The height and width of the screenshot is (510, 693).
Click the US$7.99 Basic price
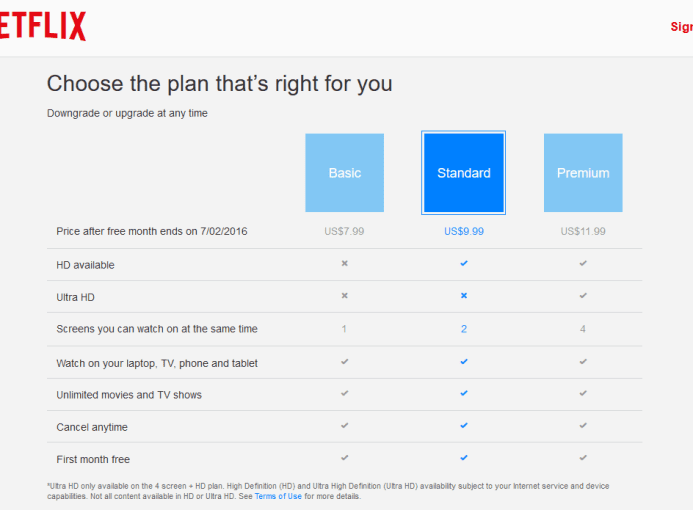pyautogui.click(x=344, y=231)
